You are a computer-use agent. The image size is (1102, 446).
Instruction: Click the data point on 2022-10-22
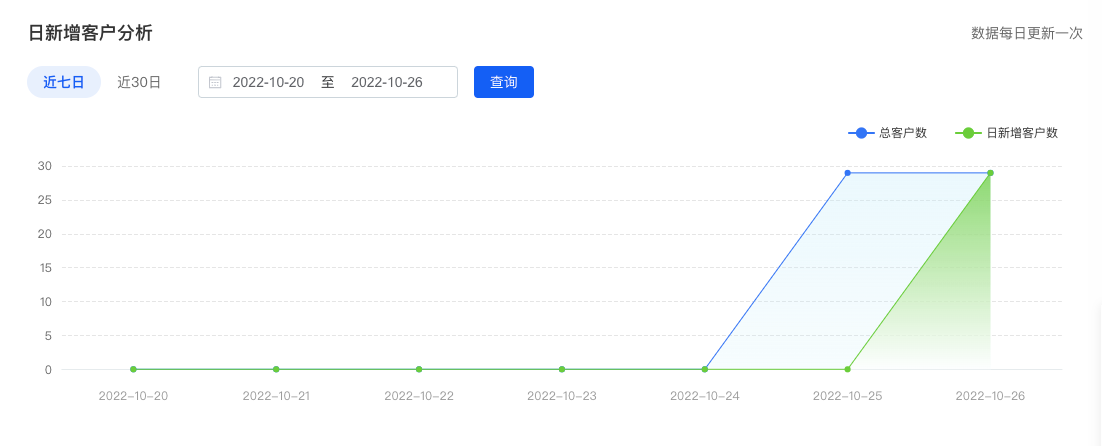[419, 369]
